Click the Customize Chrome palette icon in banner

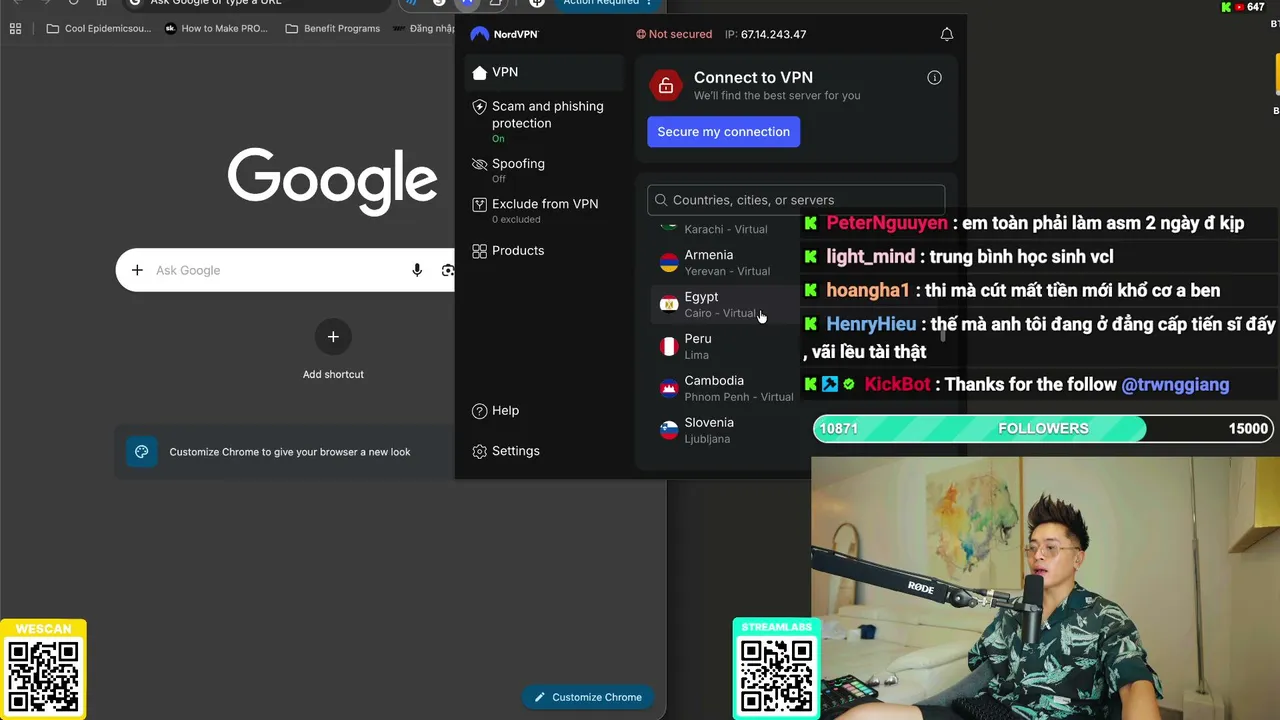click(142, 452)
